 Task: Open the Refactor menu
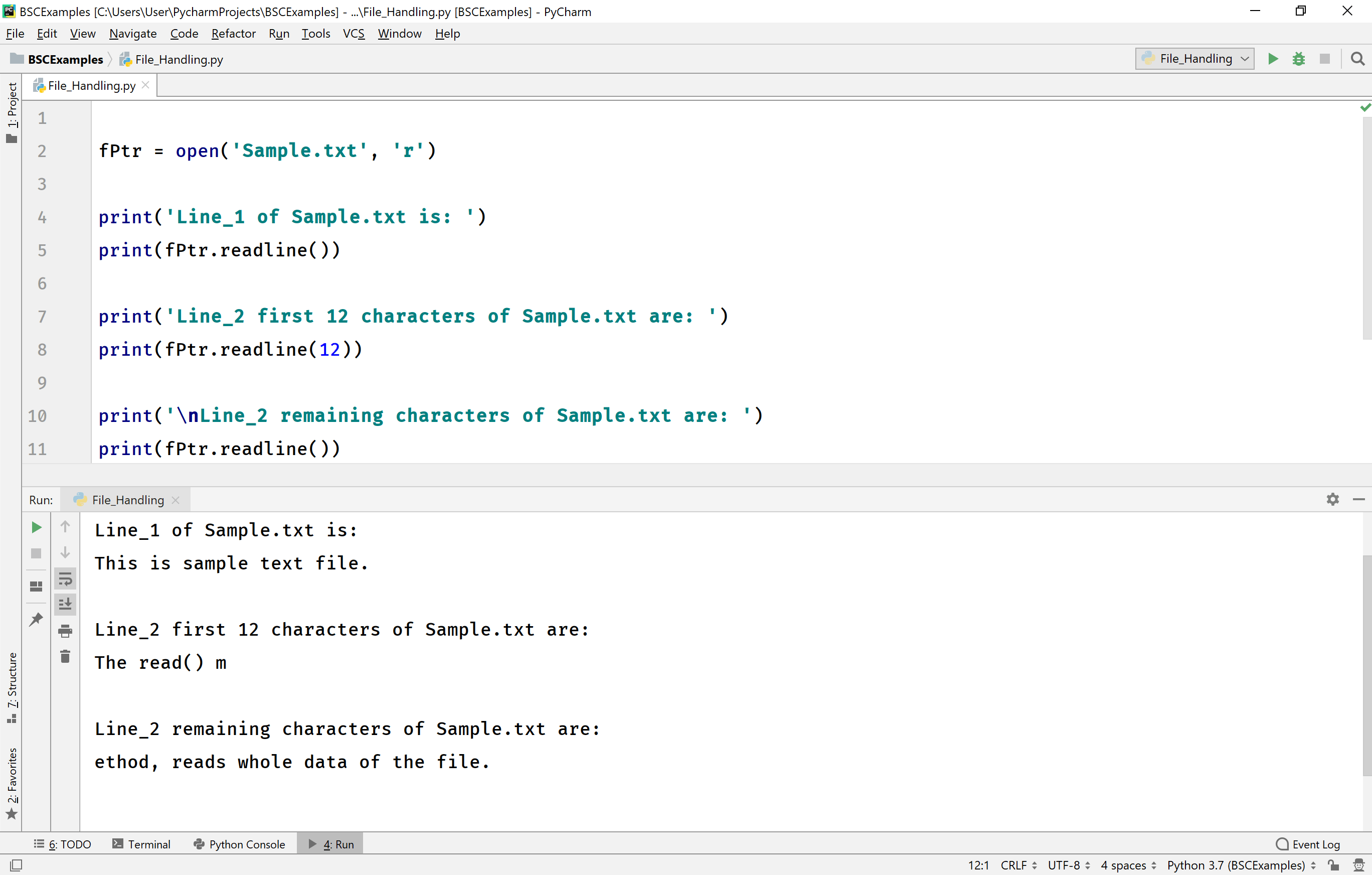click(x=234, y=34)
